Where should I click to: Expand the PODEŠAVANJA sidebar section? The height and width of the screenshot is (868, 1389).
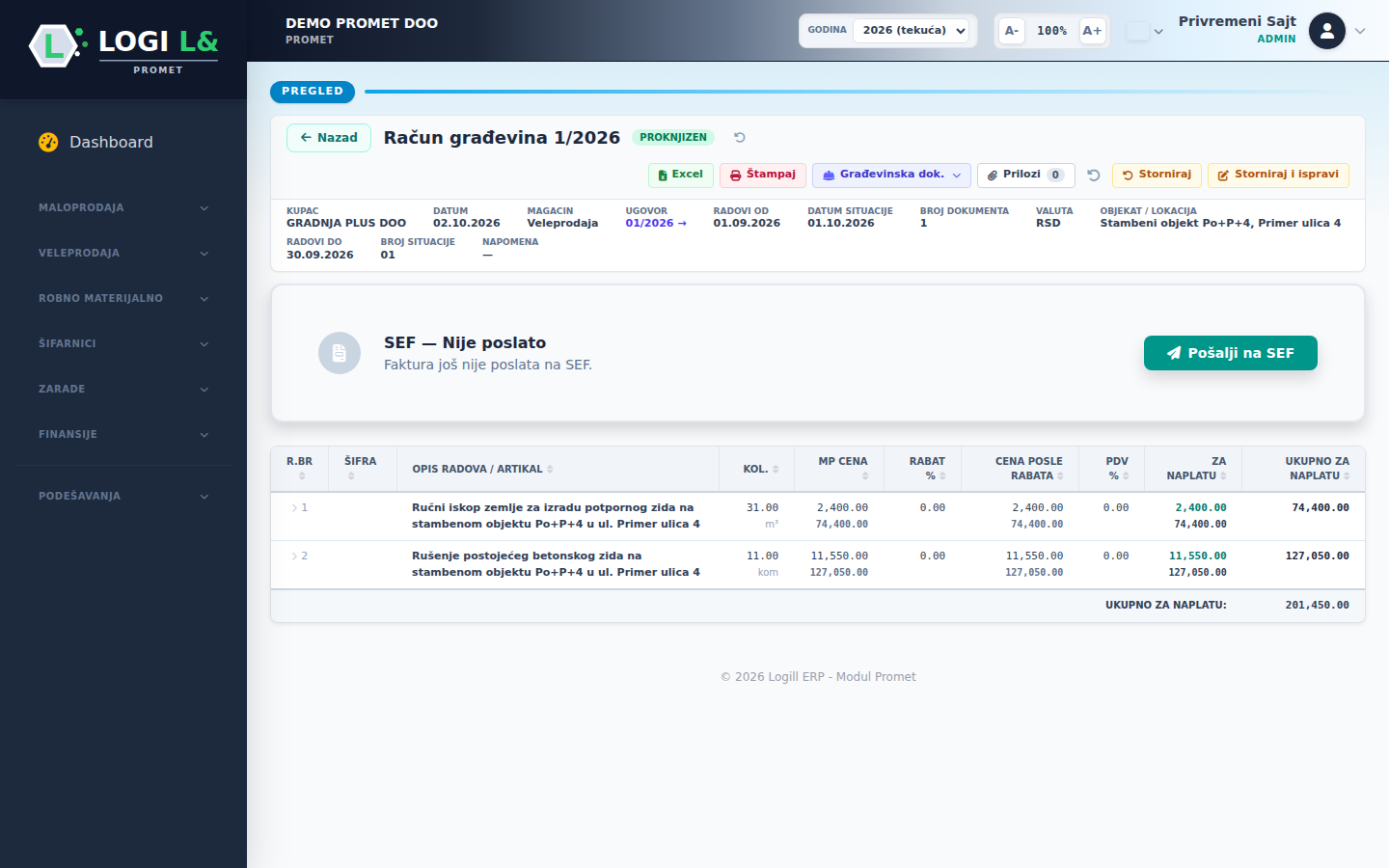[x=123, y=497]
